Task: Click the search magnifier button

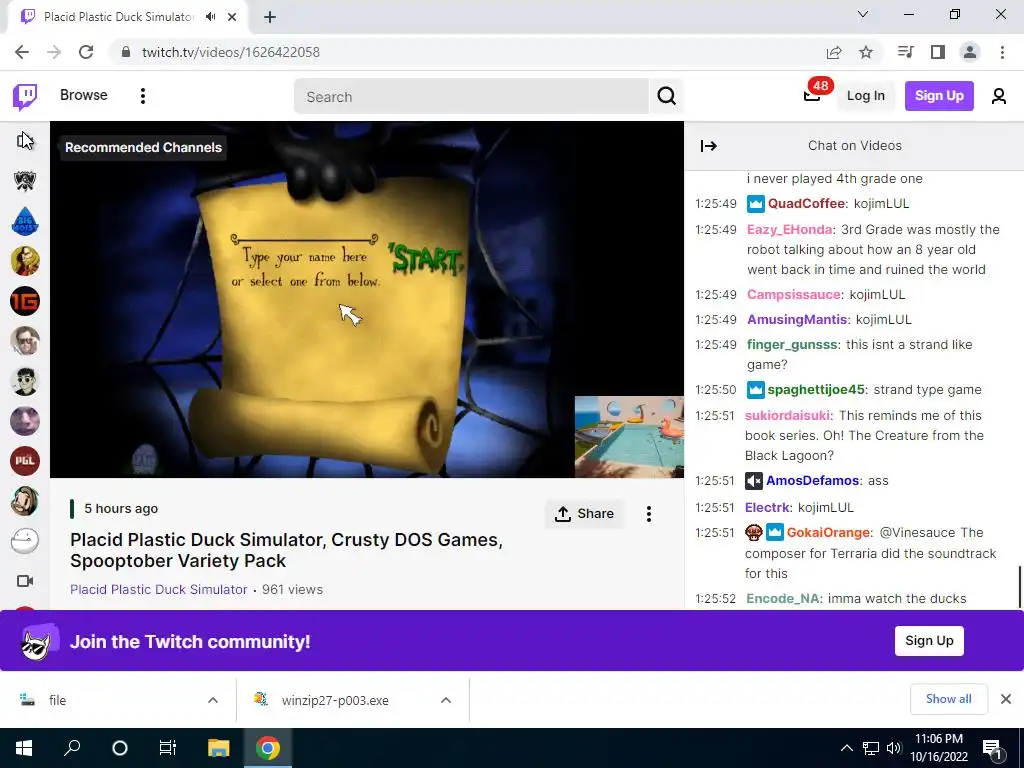Action: pos(666,96)
